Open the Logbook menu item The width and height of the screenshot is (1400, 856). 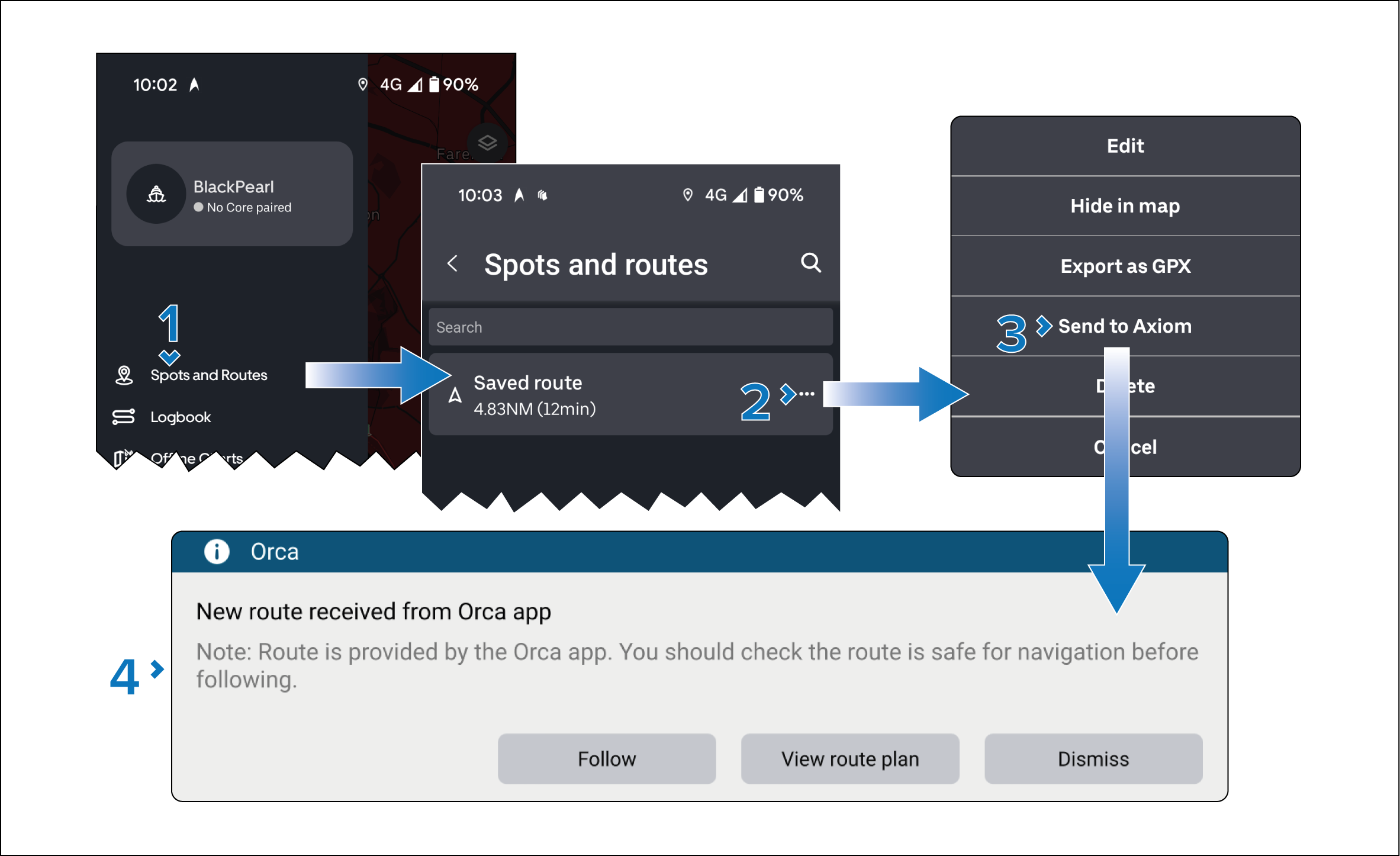(181, 417)
